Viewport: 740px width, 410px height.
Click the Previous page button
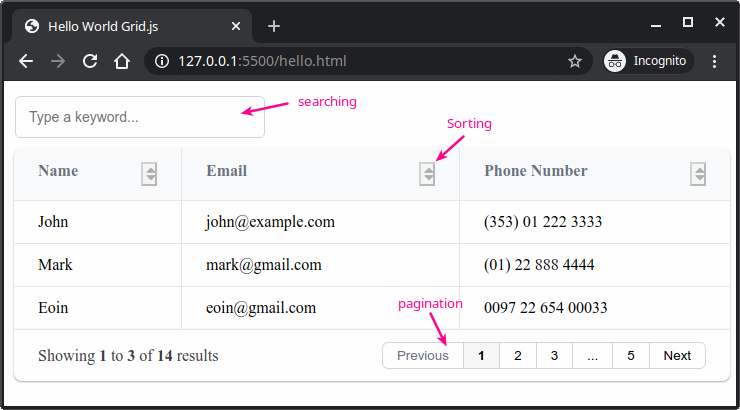423,356
